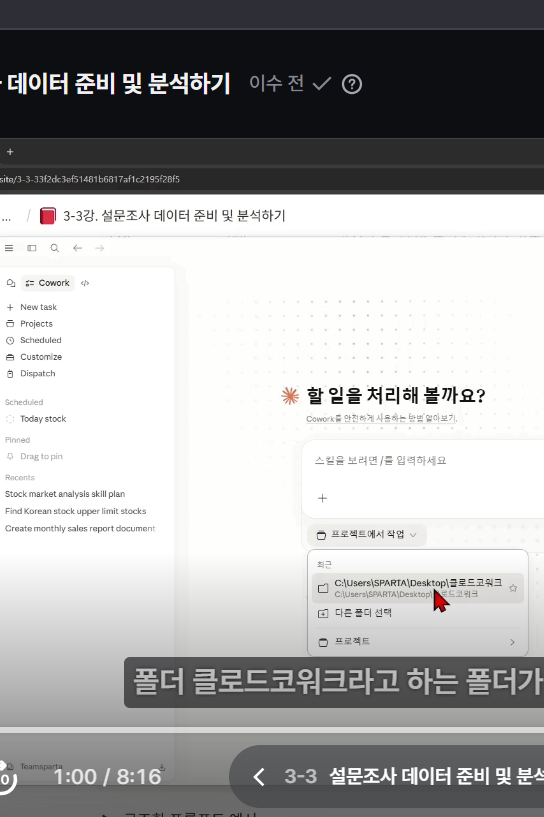Click the red book page icon
Image resolution: width=544 pixels, height=817 pixels.
[x=47, y=216]
